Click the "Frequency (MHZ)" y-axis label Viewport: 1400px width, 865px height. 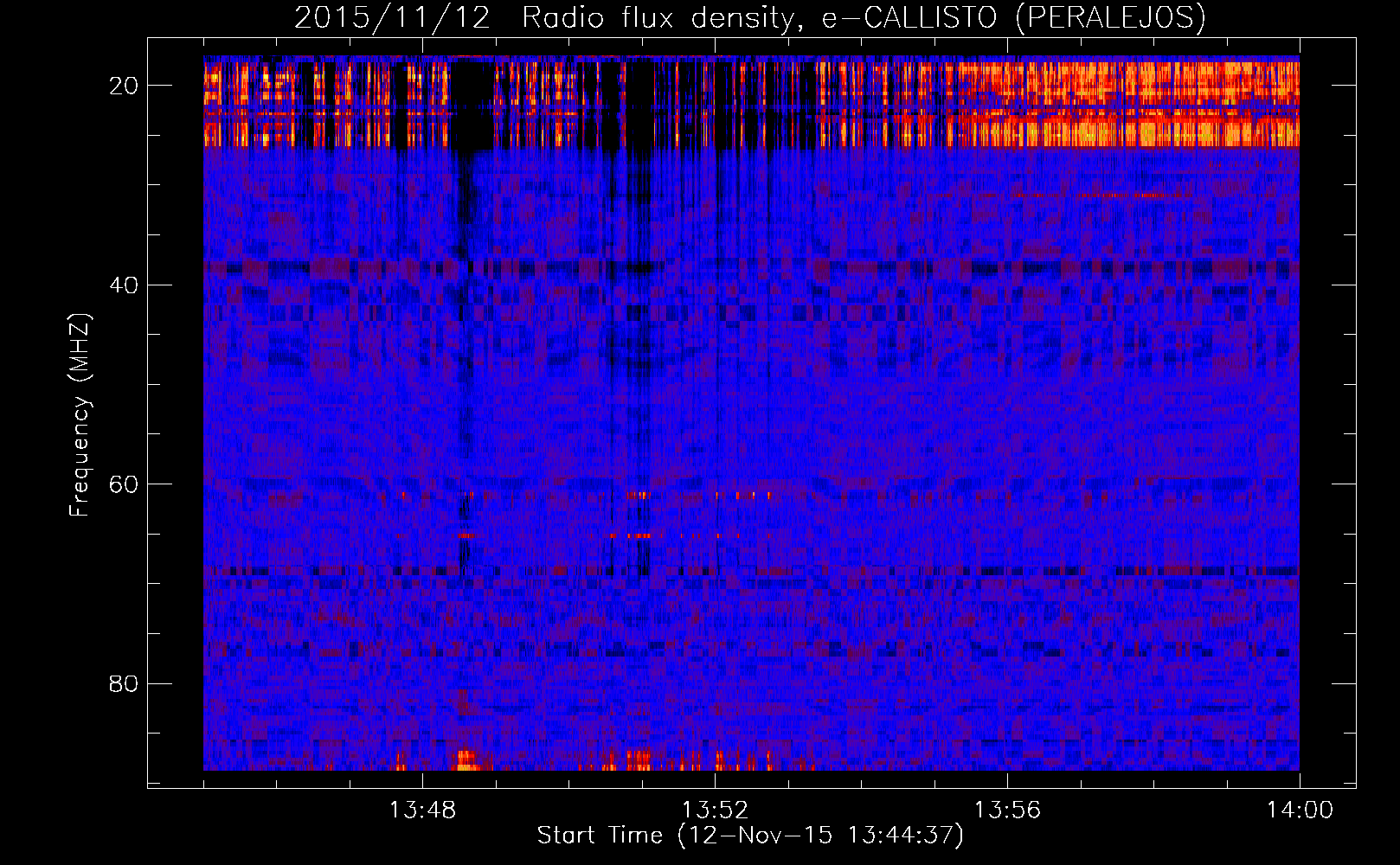pos(80,415)
